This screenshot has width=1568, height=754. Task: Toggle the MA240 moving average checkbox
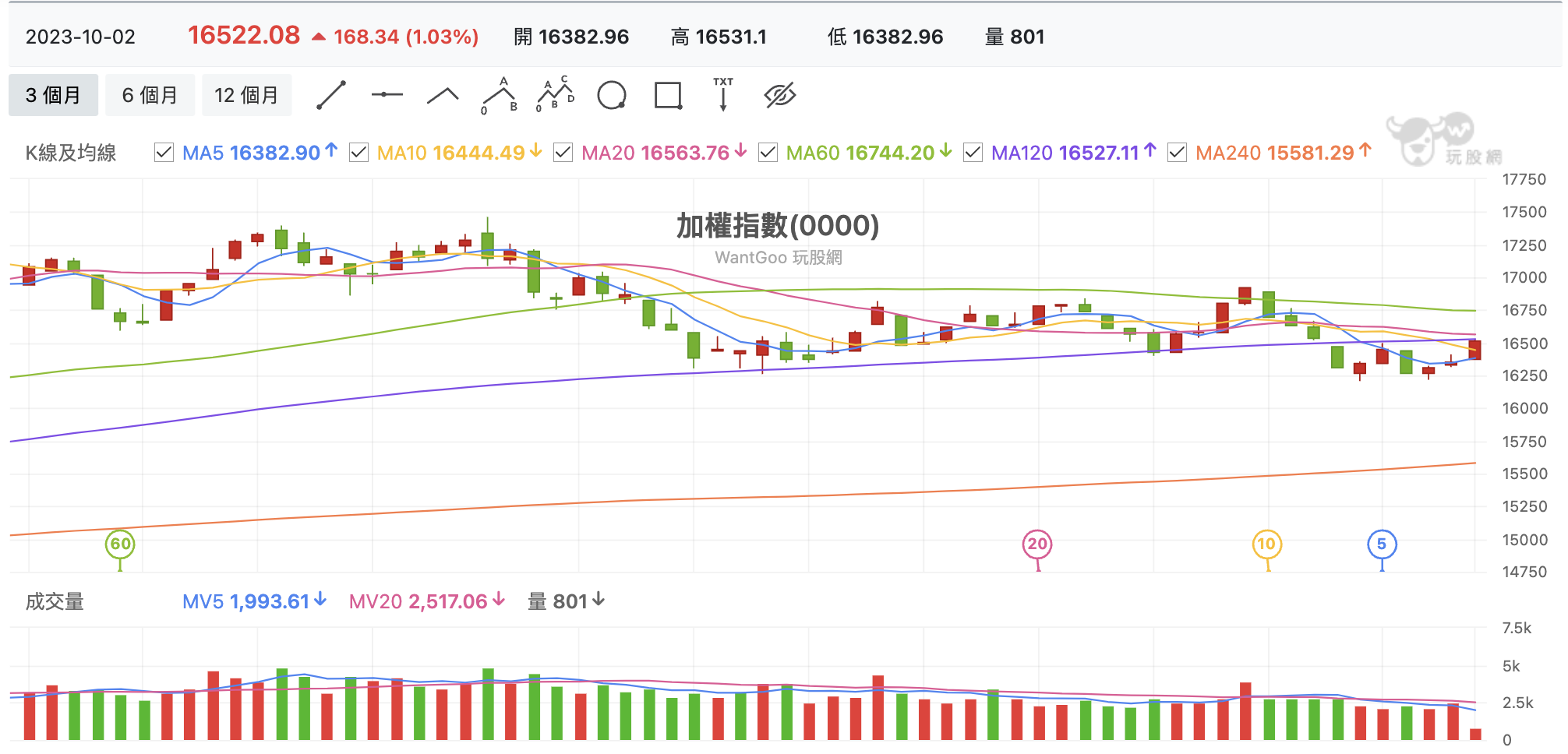(x=1177, y=153)
